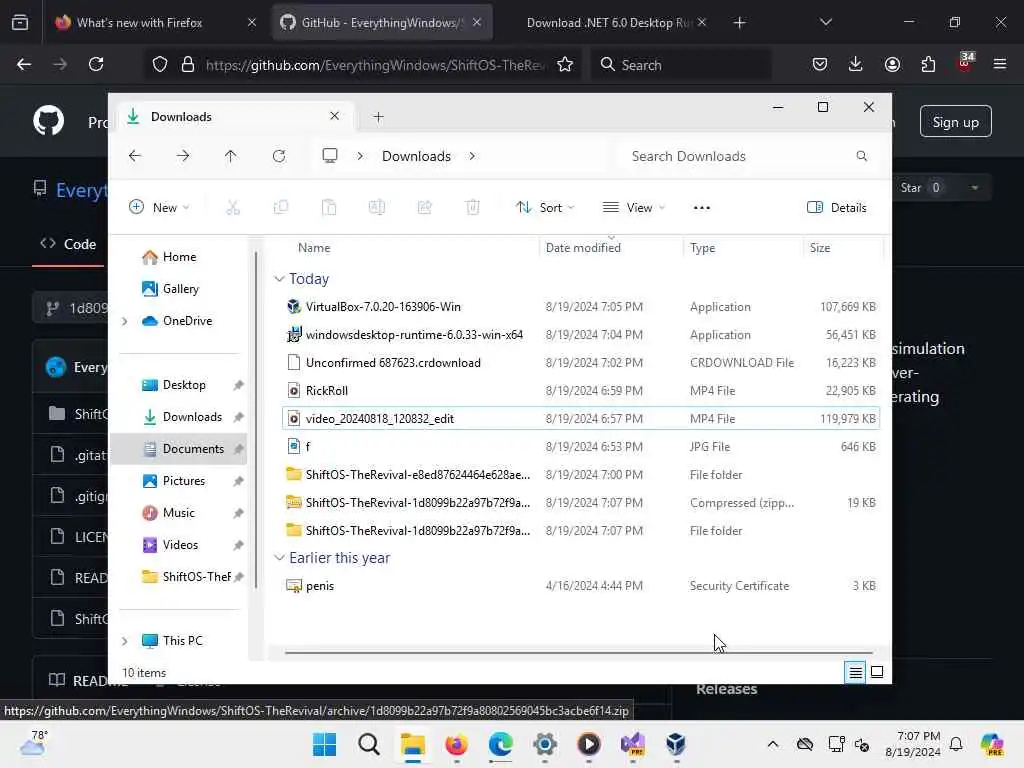The width and height of the screenshot is (1024, 768).
Task: Click the PC icon in address bar
Action: tap(330, 156)
